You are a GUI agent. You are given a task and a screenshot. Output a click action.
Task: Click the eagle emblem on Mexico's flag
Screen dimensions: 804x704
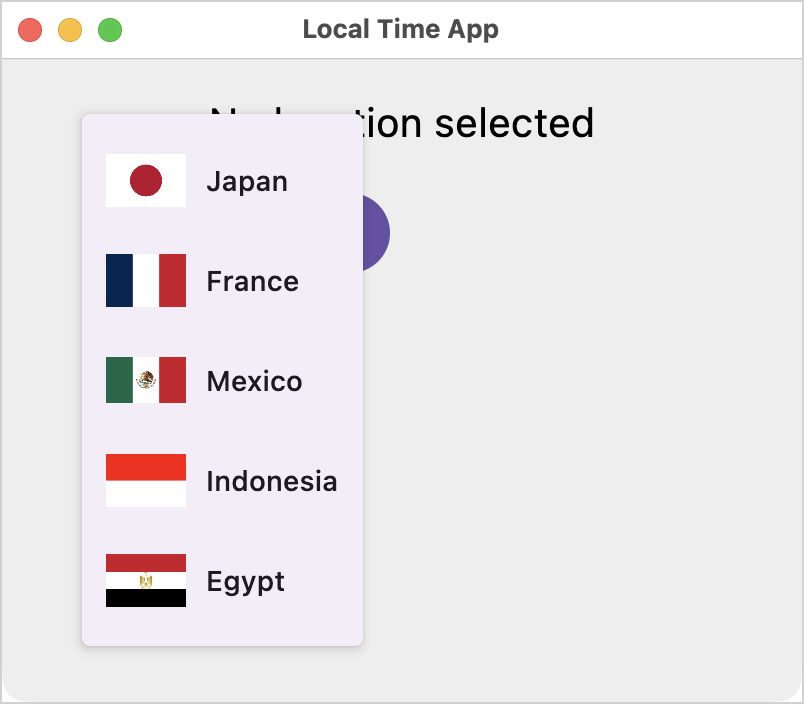pyautogui.click(x=146, y=380)
